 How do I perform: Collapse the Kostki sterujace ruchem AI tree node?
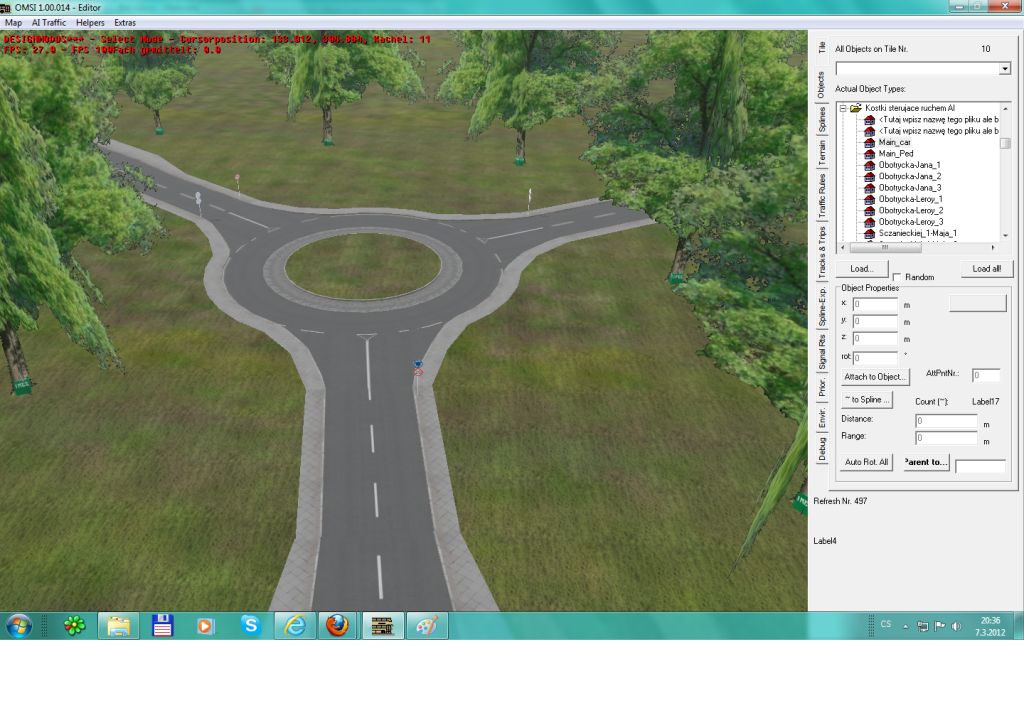click(843, 108)
